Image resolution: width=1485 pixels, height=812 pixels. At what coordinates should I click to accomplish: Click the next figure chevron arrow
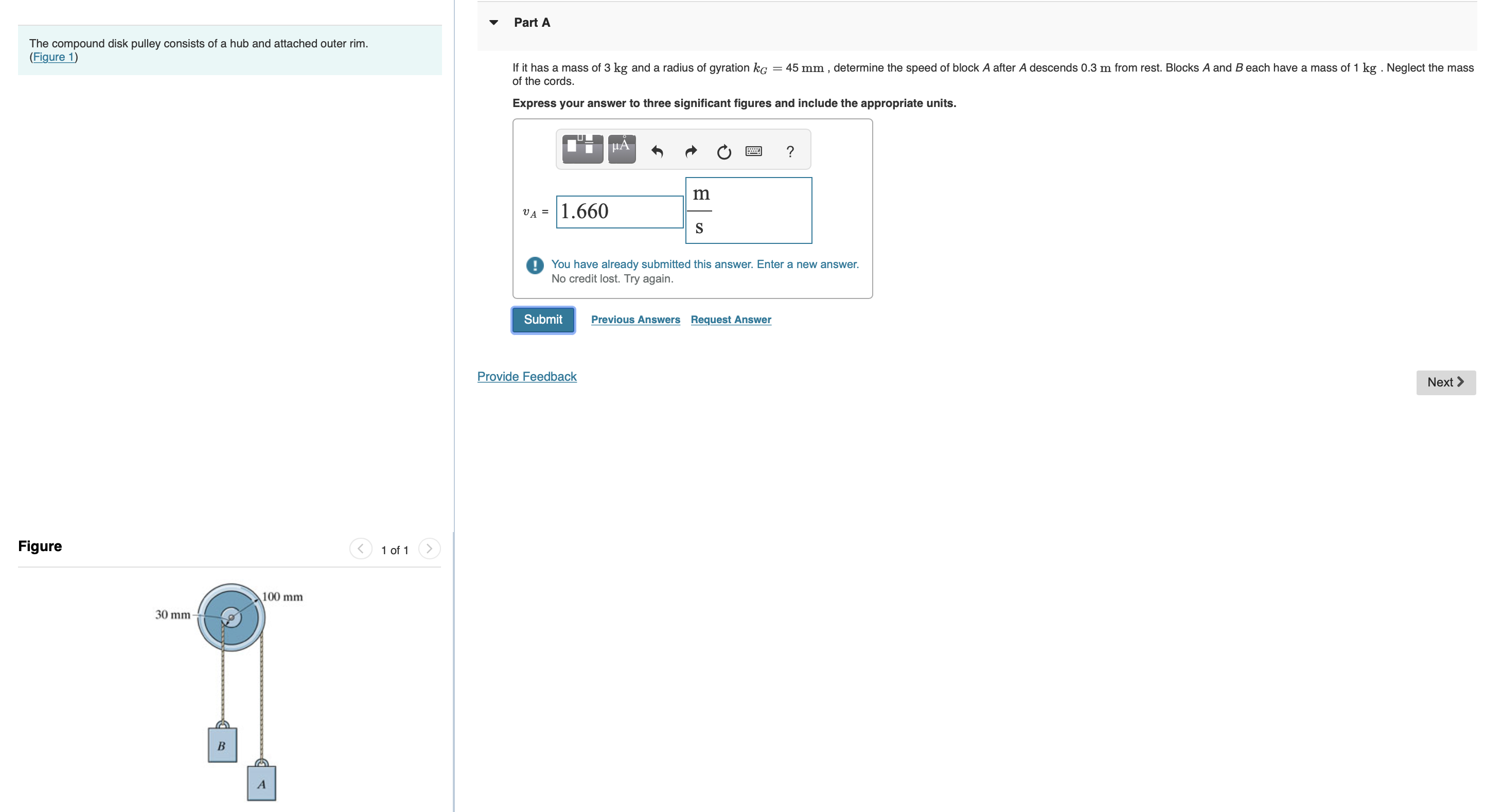pyautogui.click(x=430, y=549)
